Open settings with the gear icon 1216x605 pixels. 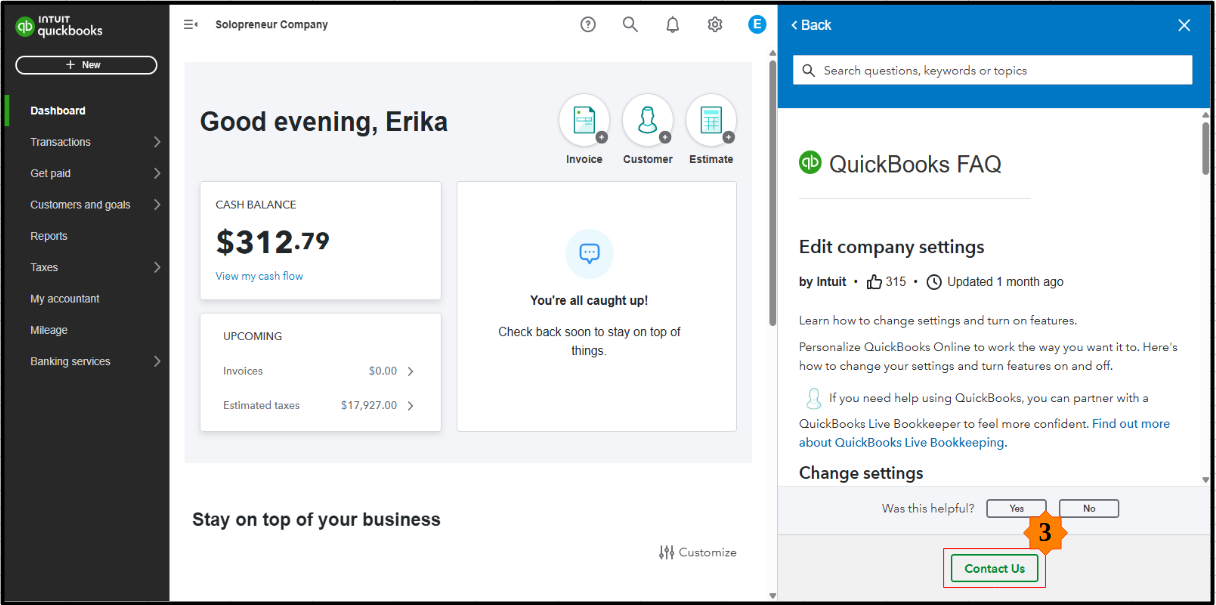tap(714, 24)
